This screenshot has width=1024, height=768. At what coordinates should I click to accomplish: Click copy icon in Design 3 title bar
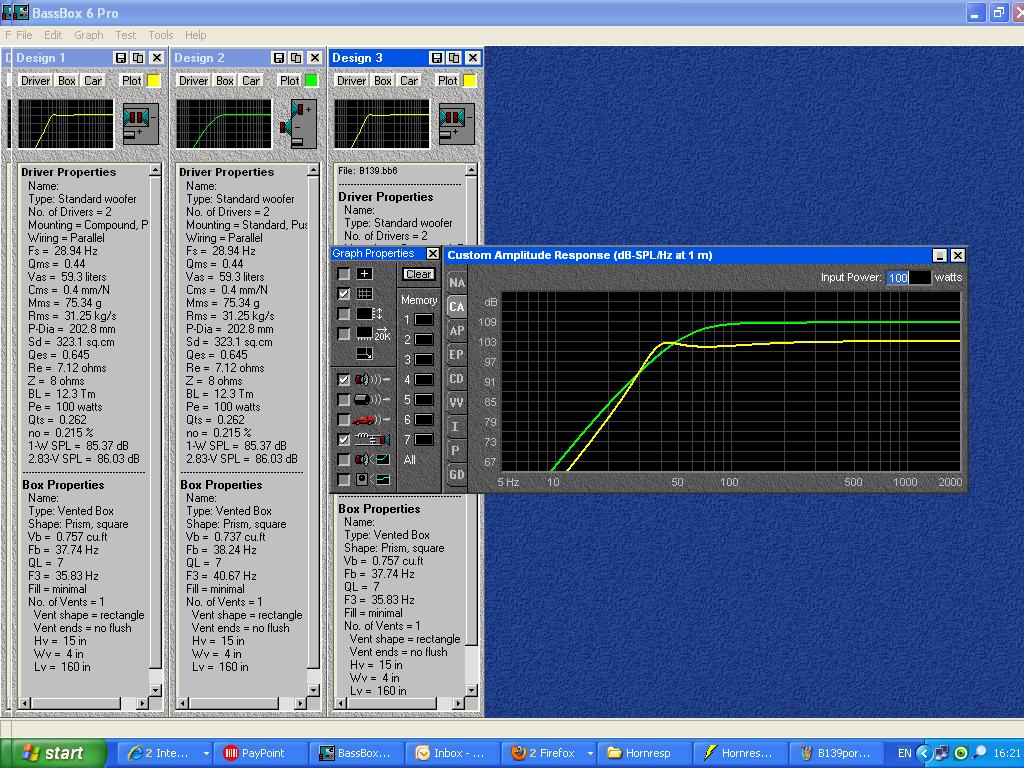(x=455, y=58)
